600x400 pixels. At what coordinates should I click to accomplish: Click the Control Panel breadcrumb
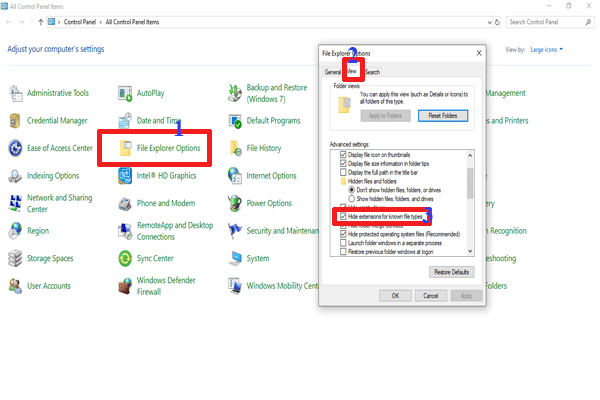80,22
